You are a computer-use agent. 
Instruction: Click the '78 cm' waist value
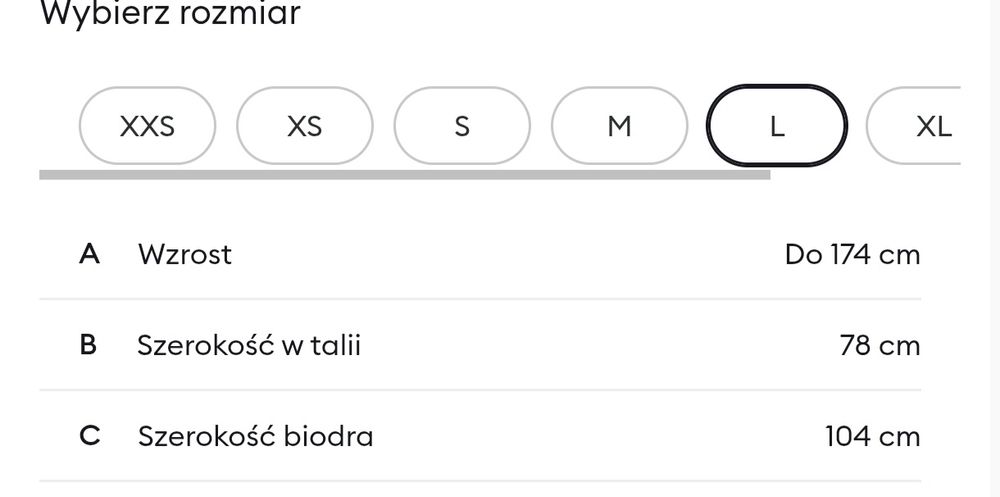pos(880,346)
